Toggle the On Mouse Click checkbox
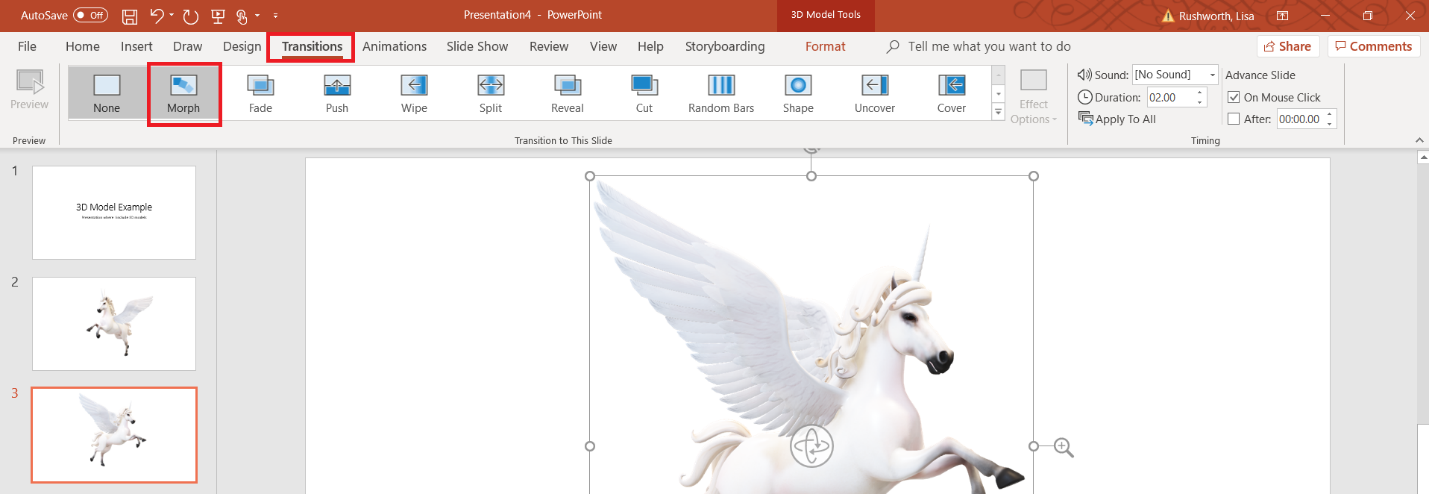1429x494 pixels. [x=1234, y=97]
